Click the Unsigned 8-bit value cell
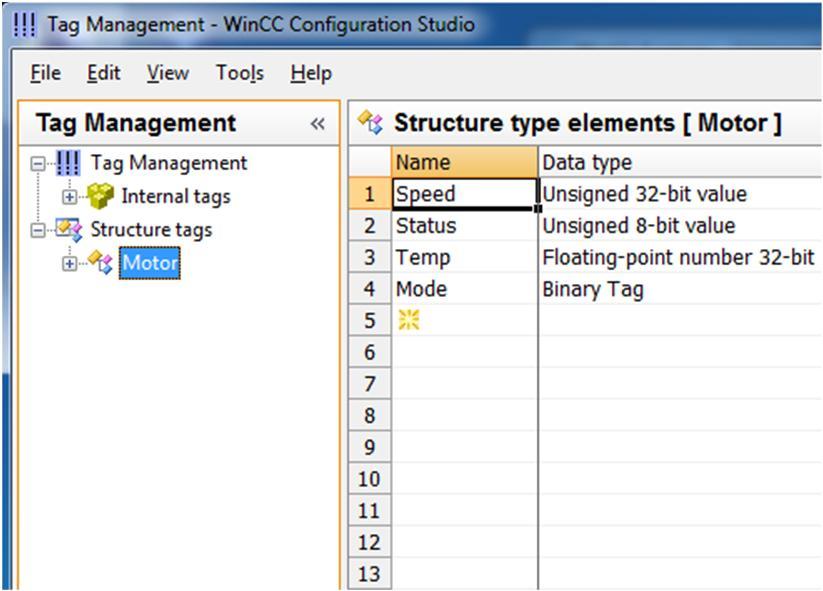823x591 pixels. pos(680,226)
